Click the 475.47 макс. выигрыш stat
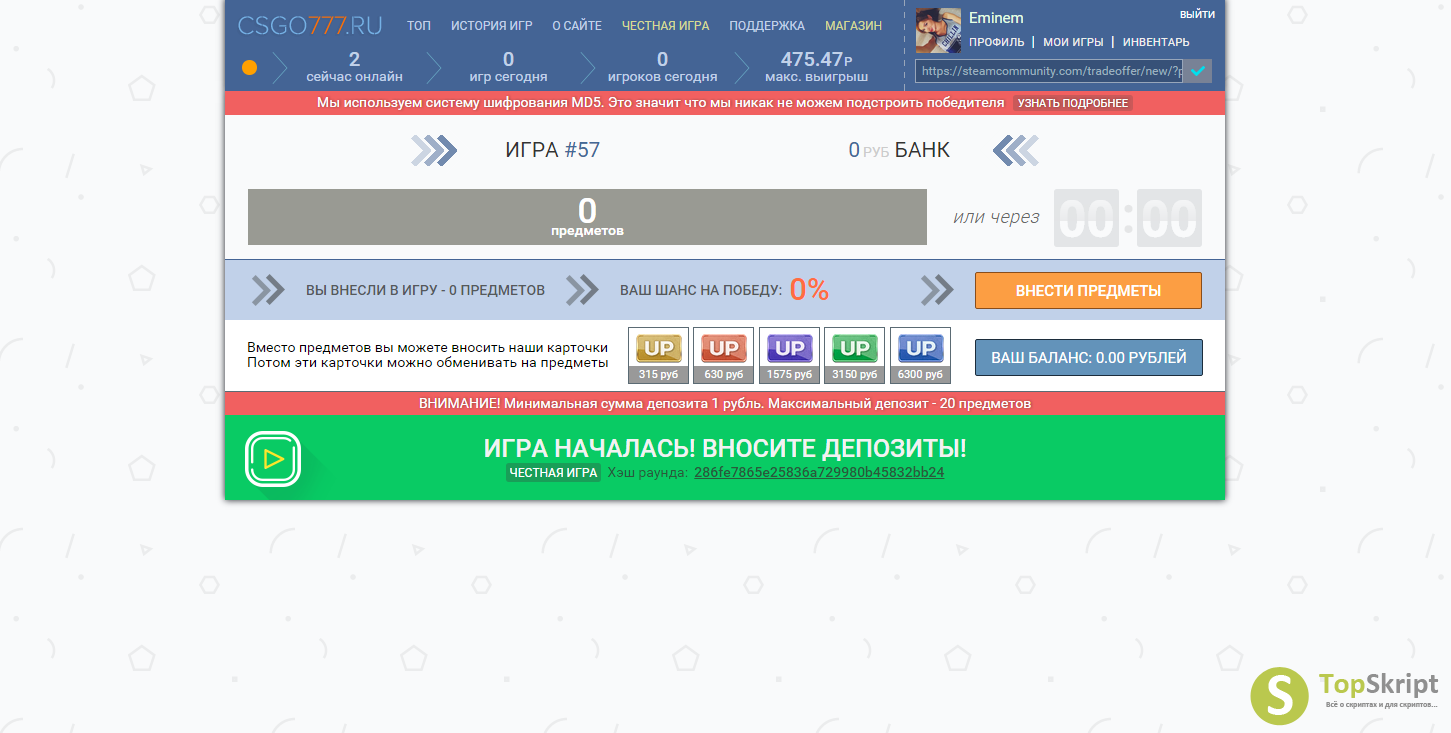The image size is (1451, 733). pos(816,67)
